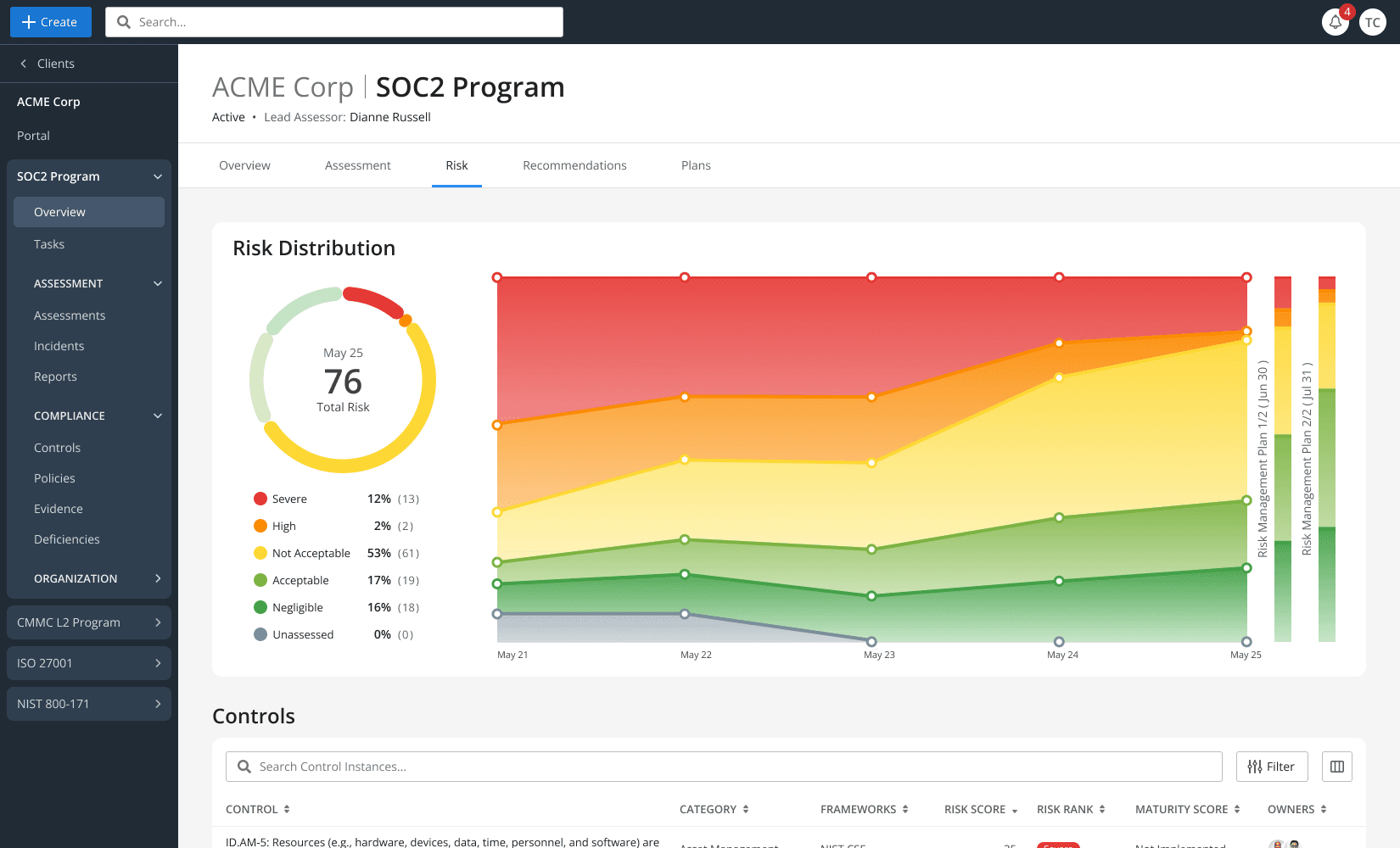Focus the global Search field
Image resolution: width=1400 pixels, height=848 pixels.
[334, 22]
